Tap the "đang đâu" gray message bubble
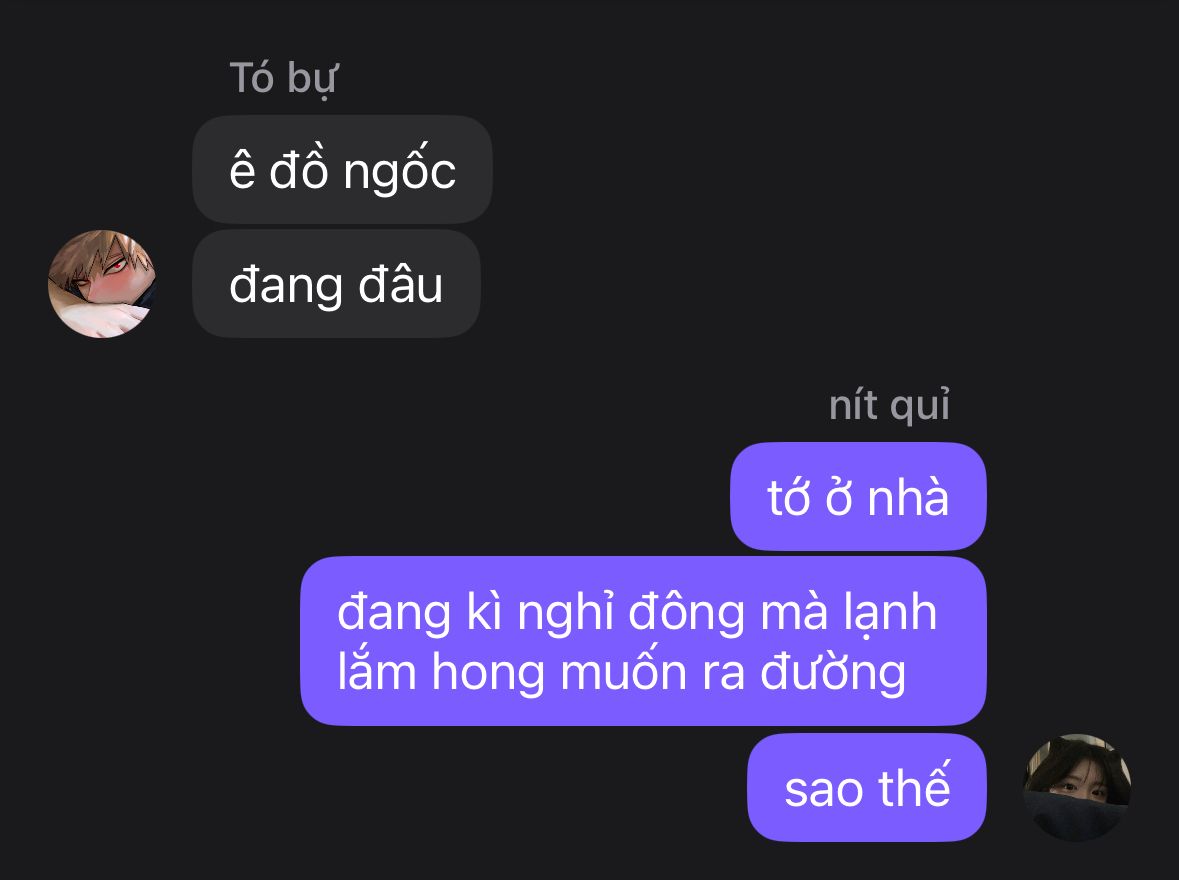The width and height of the screenshot is (1179, 880). tap(336, 284)
